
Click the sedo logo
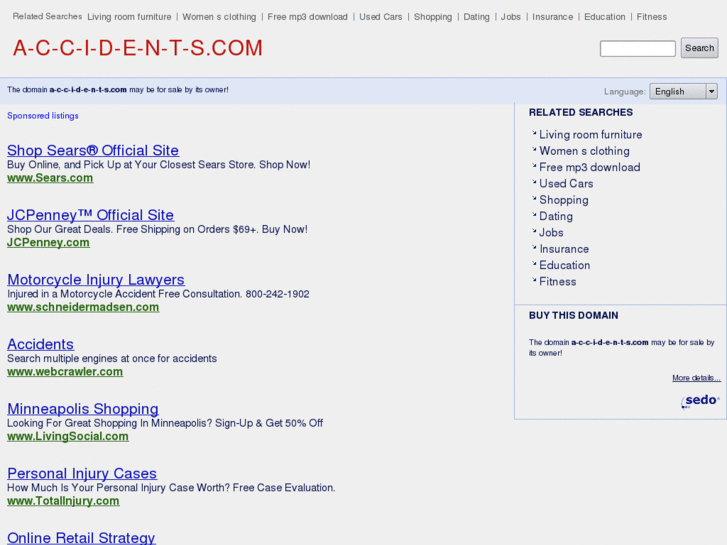[700, 401]
